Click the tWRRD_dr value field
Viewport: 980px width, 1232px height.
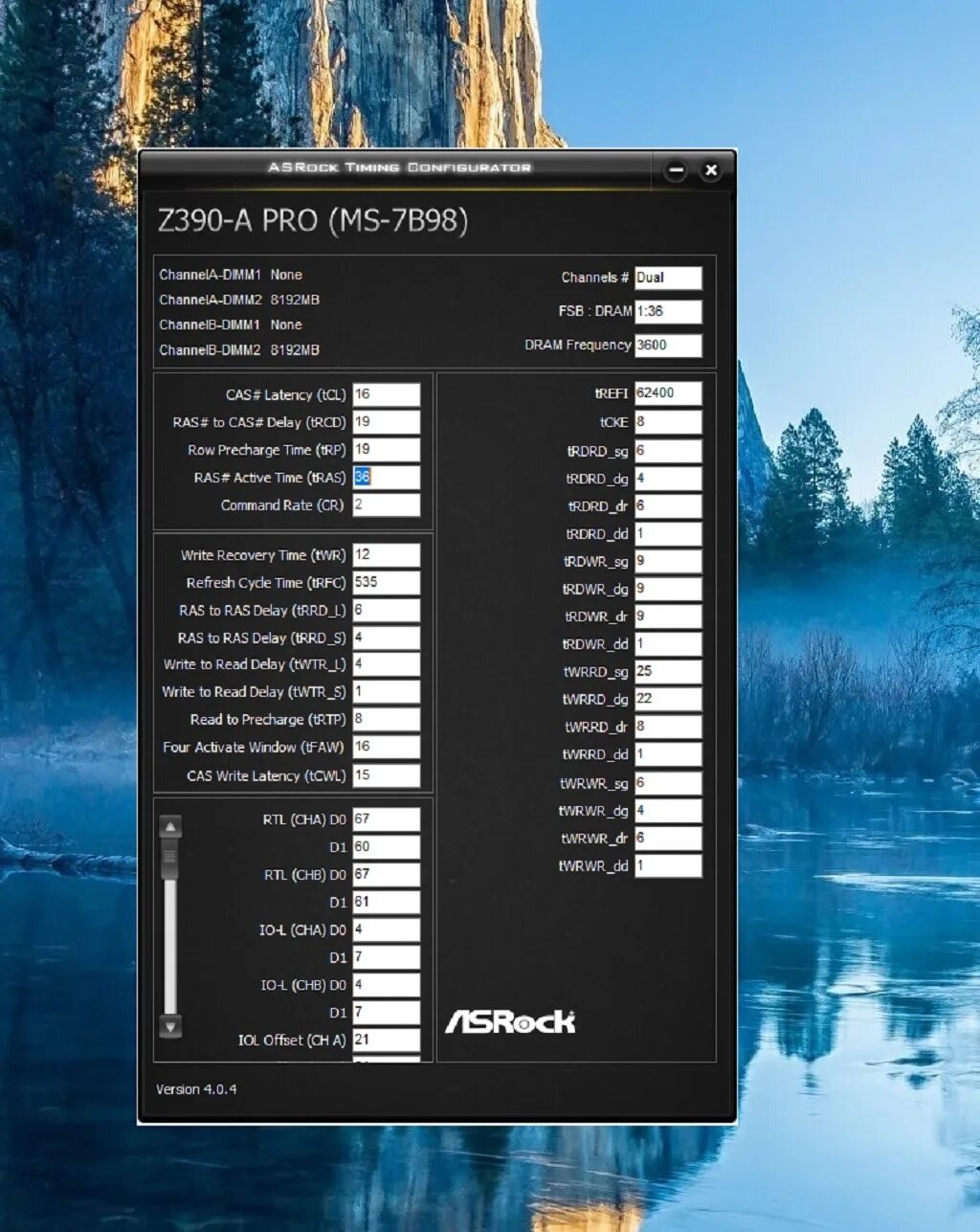(x=668, y=728)
